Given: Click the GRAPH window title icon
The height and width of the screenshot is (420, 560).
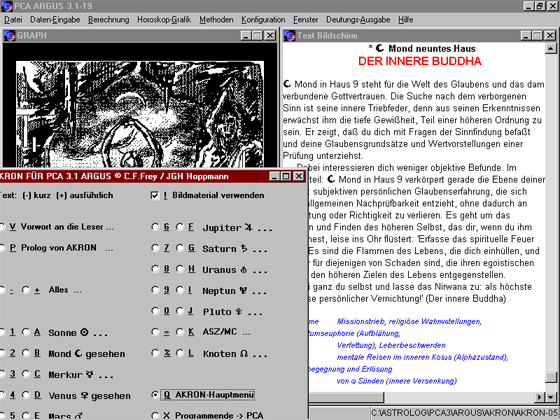Looking at the screenshot, I should [10, 36].
